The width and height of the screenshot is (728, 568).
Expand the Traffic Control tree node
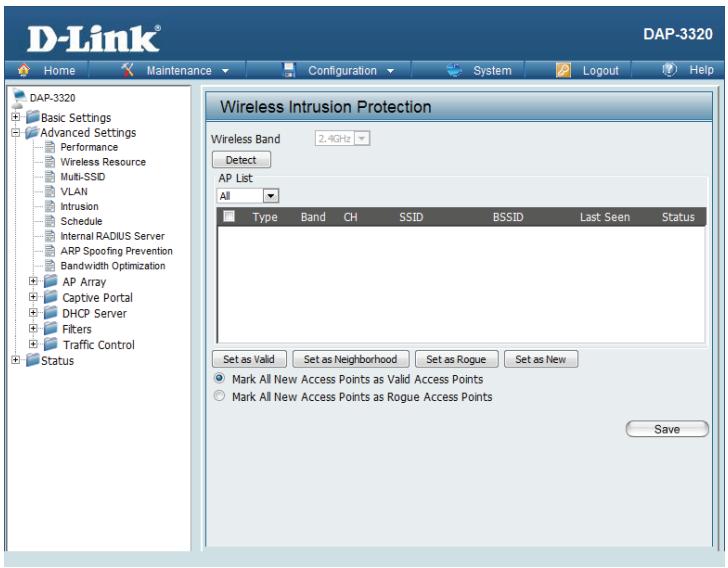(33, 344)
